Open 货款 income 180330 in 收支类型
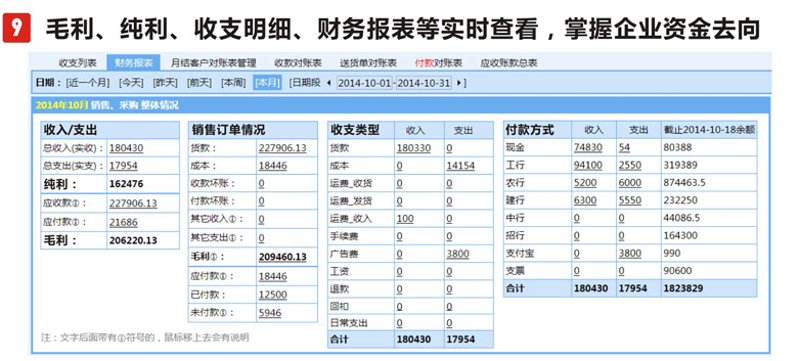800x361 pixels. click(413, 148)
